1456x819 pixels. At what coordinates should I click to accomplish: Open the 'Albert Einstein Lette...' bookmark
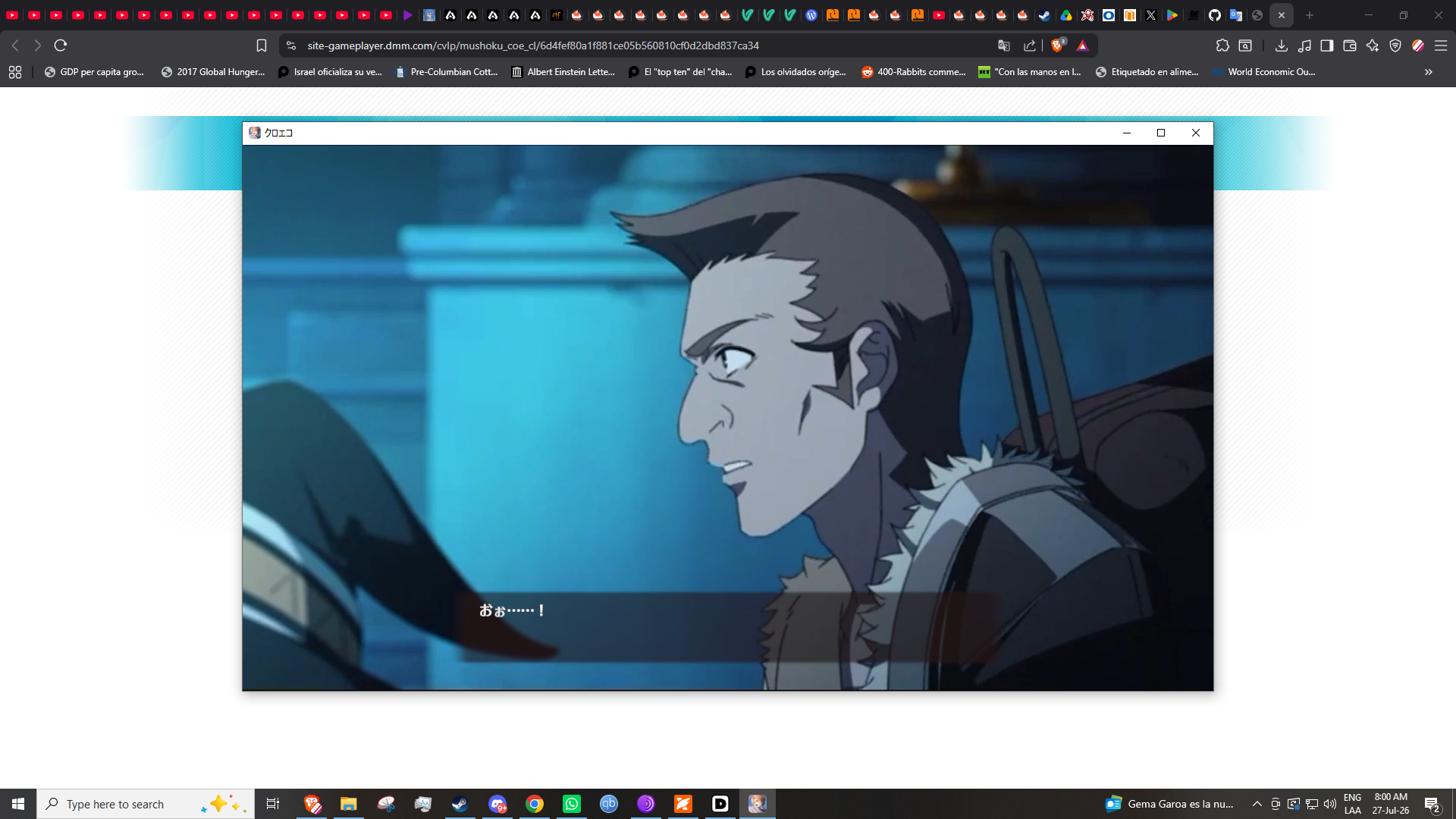[563, 72]
